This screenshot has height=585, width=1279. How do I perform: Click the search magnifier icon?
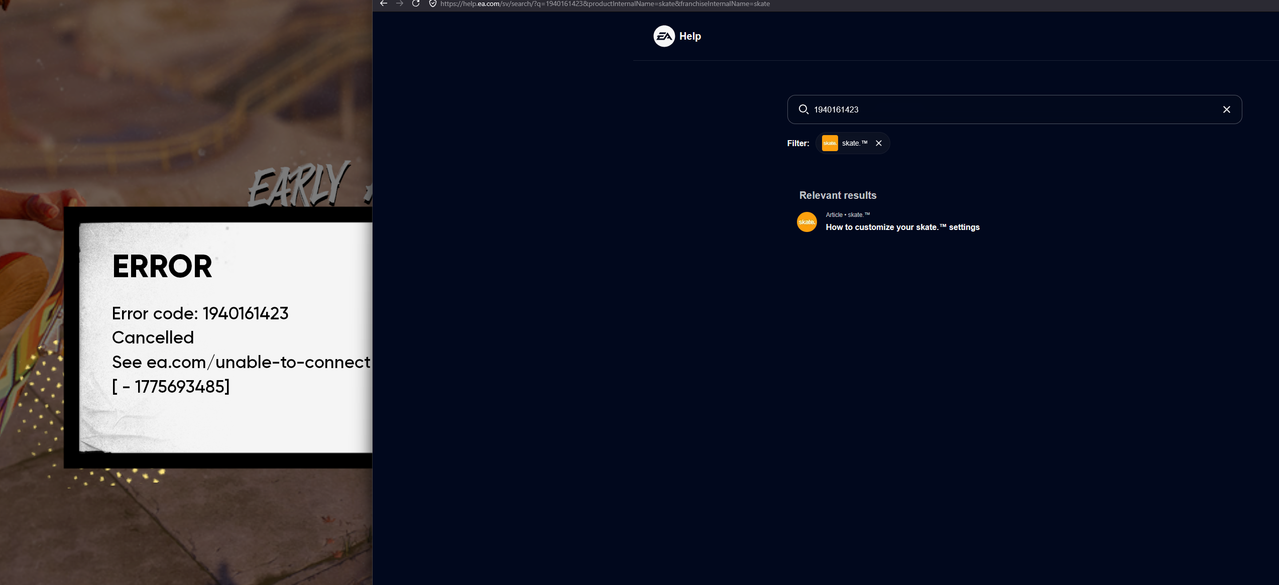803,109
